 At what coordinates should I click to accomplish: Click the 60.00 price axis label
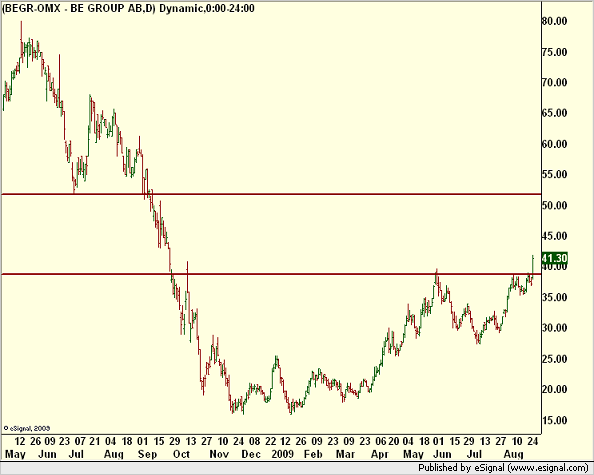click(x=555, y=144)
